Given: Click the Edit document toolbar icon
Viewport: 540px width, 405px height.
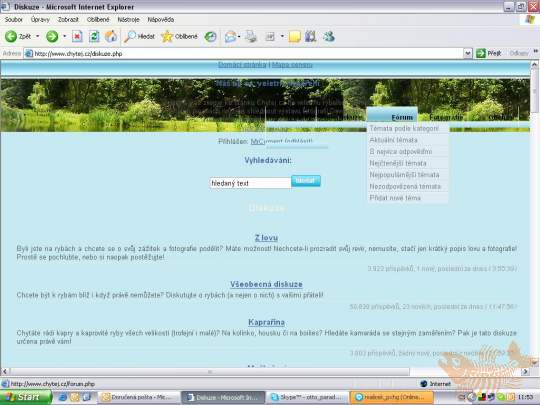Looking at the screenshot, I should pyautogui.click(x=270, y=36).
